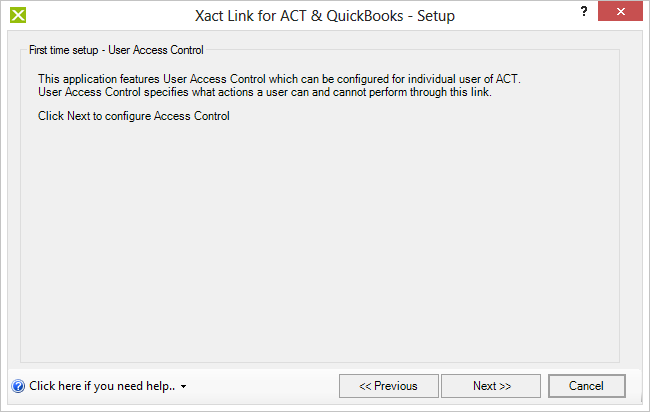Click the word 'Setup' in the window title

click(x=436, y=16)
